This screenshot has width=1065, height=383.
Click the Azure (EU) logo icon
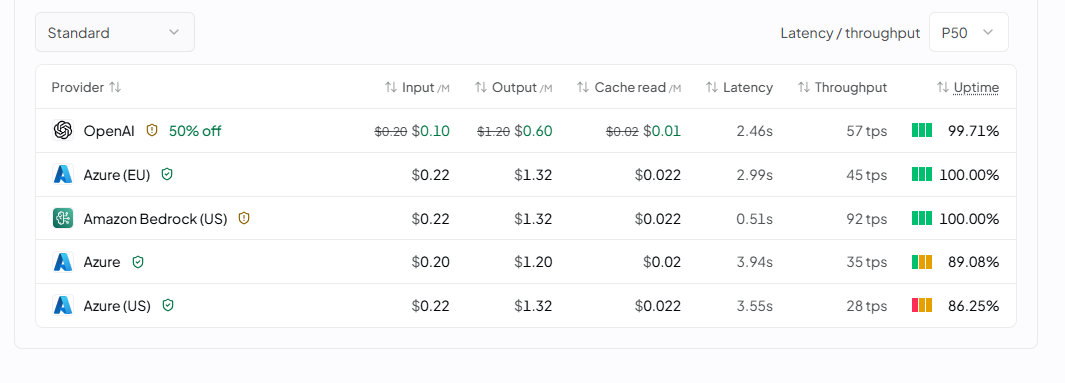pyautogui.click(x=62, y=175)
